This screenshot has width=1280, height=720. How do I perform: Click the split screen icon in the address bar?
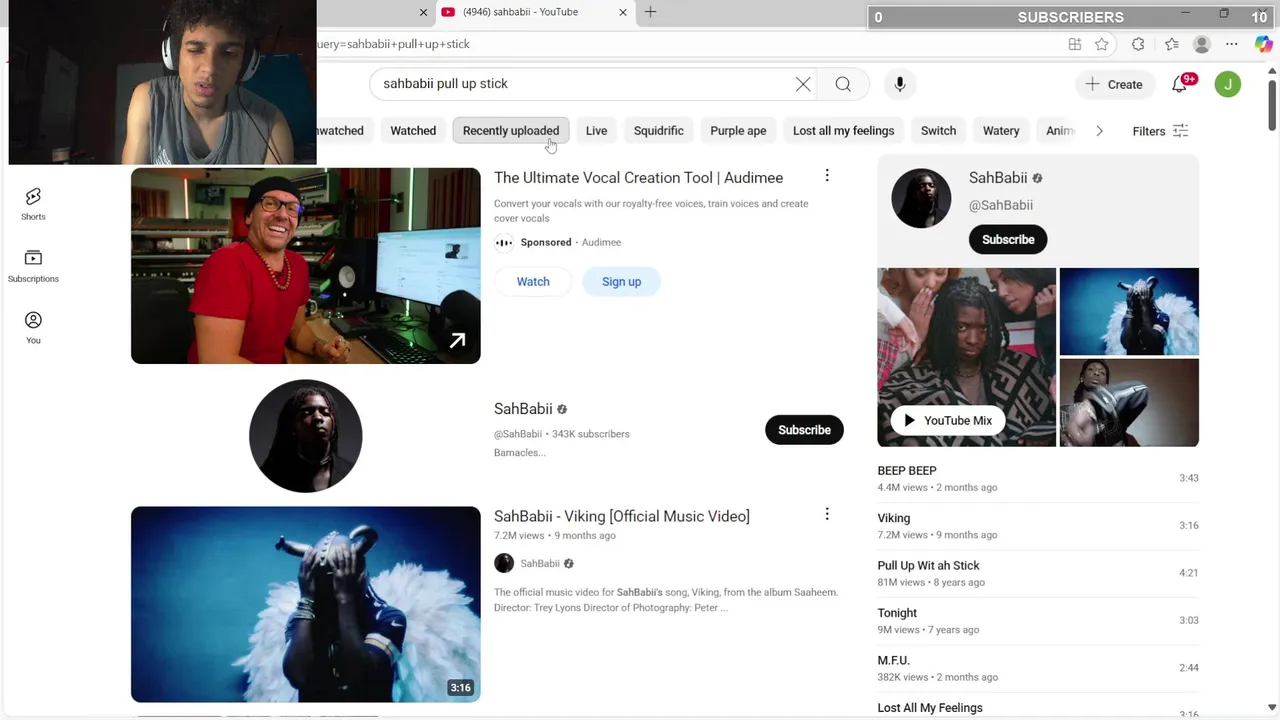pyautogui.click(x=1075, y=44)
